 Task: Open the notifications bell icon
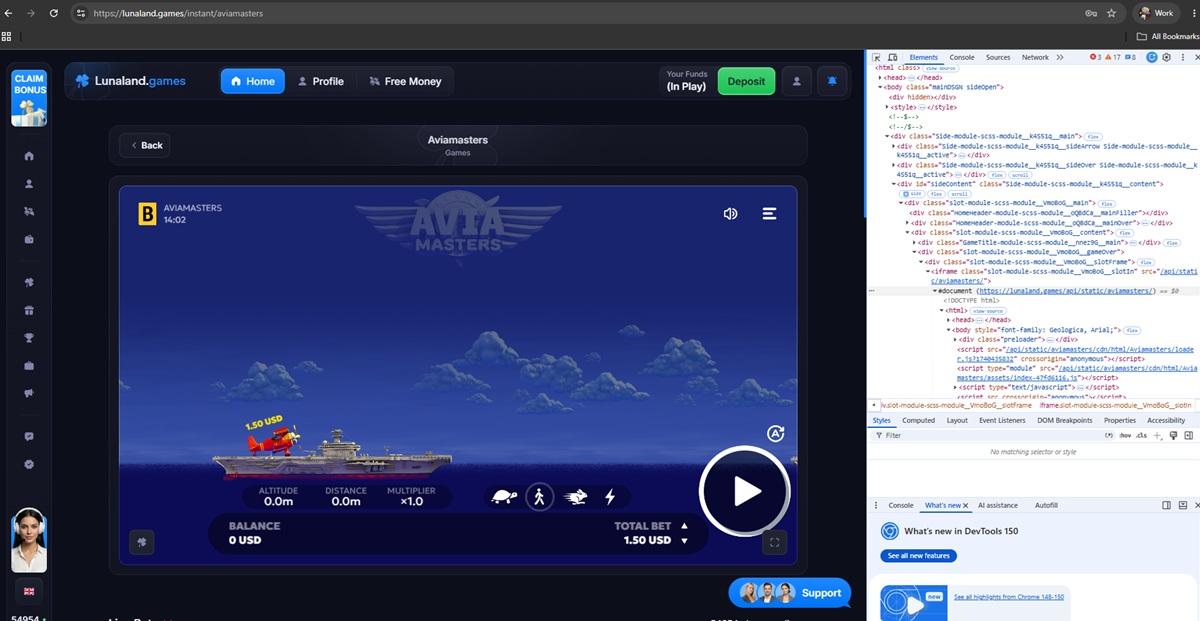(832, 81)
